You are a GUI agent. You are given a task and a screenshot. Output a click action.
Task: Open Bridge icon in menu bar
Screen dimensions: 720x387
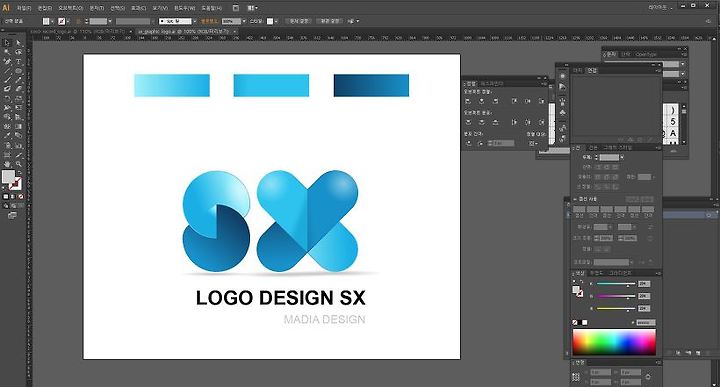tap(236, 8)
